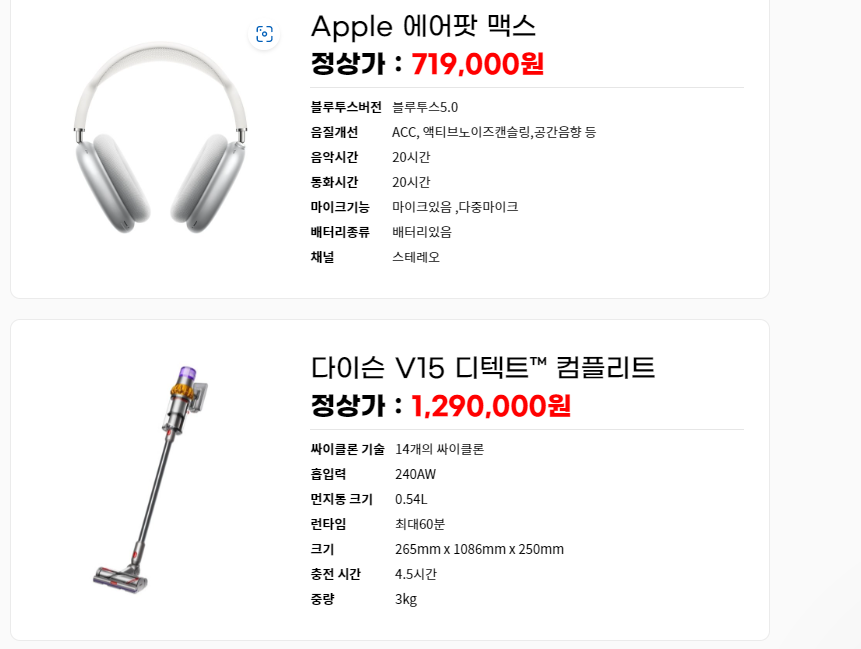
Task: Click the Apple 에어팟 맥스 product title
Action: [423, 26]
